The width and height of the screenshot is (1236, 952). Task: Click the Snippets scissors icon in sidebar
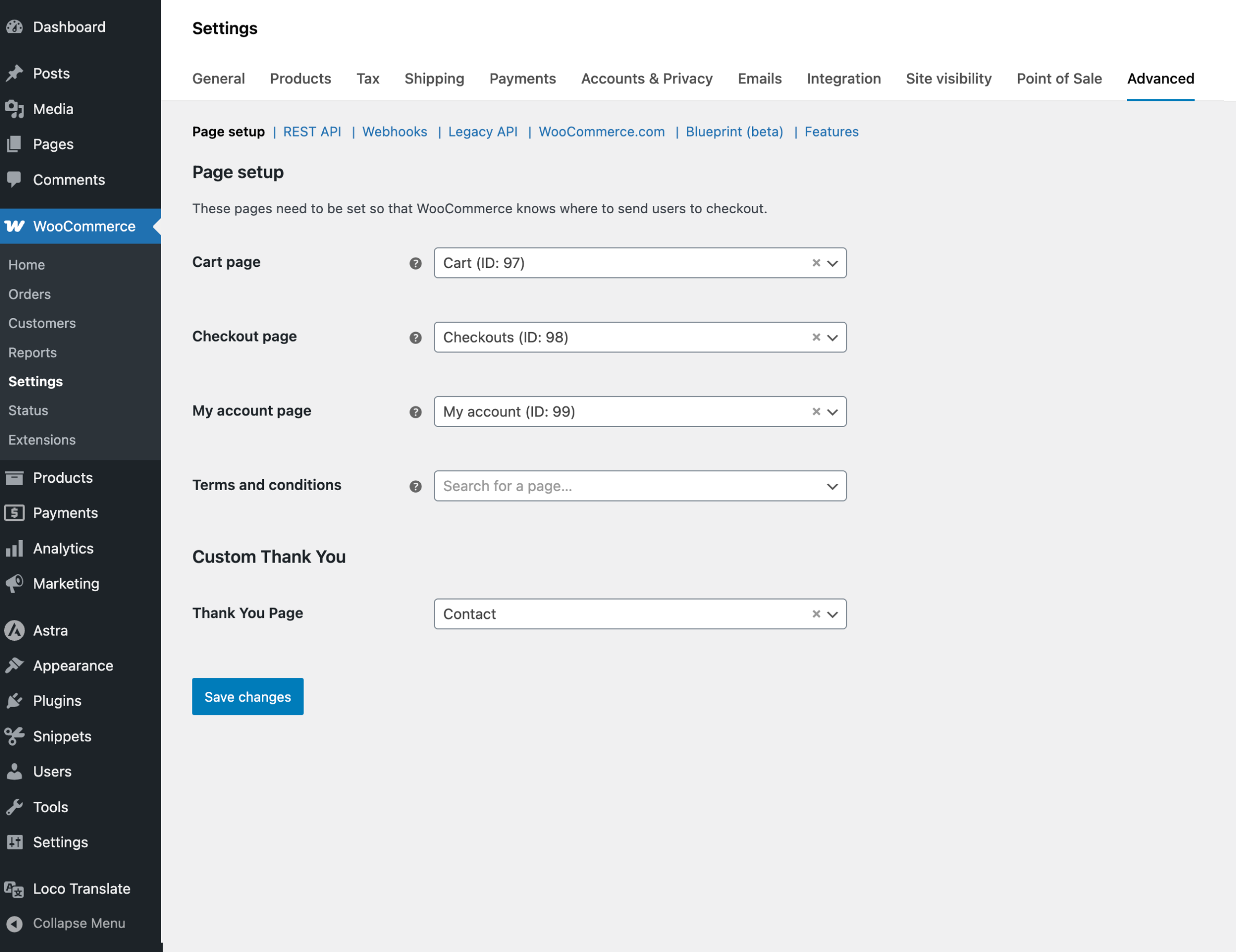(14, 736)
